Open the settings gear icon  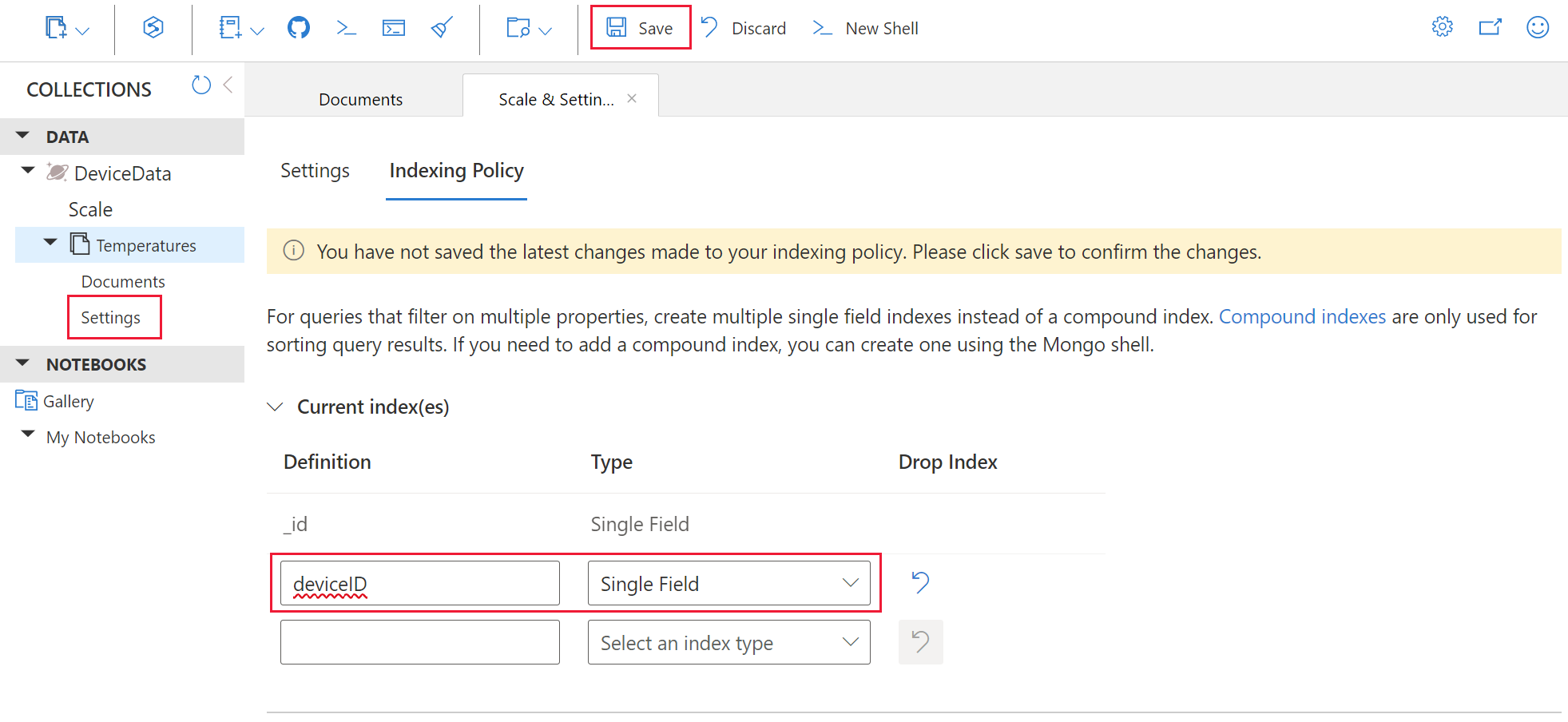1442,26
